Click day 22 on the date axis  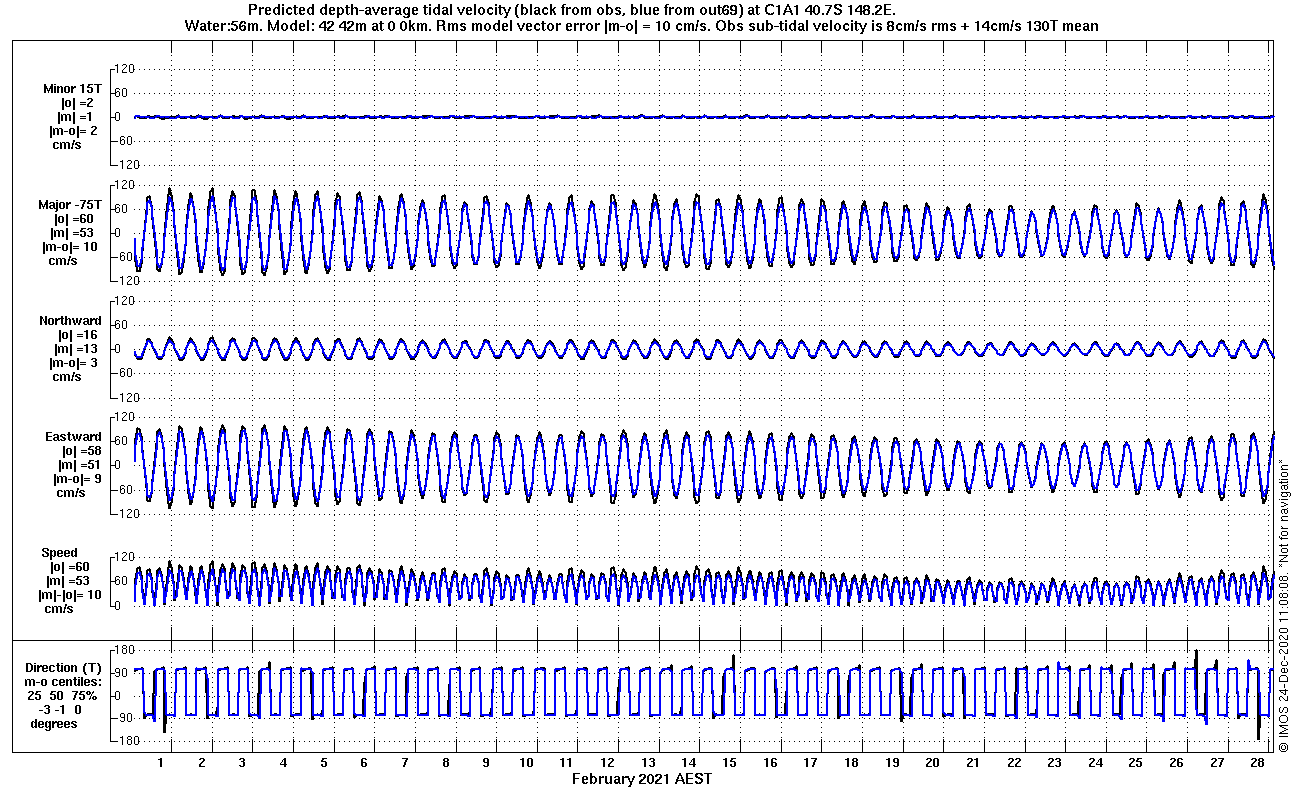coord(1014,762)
